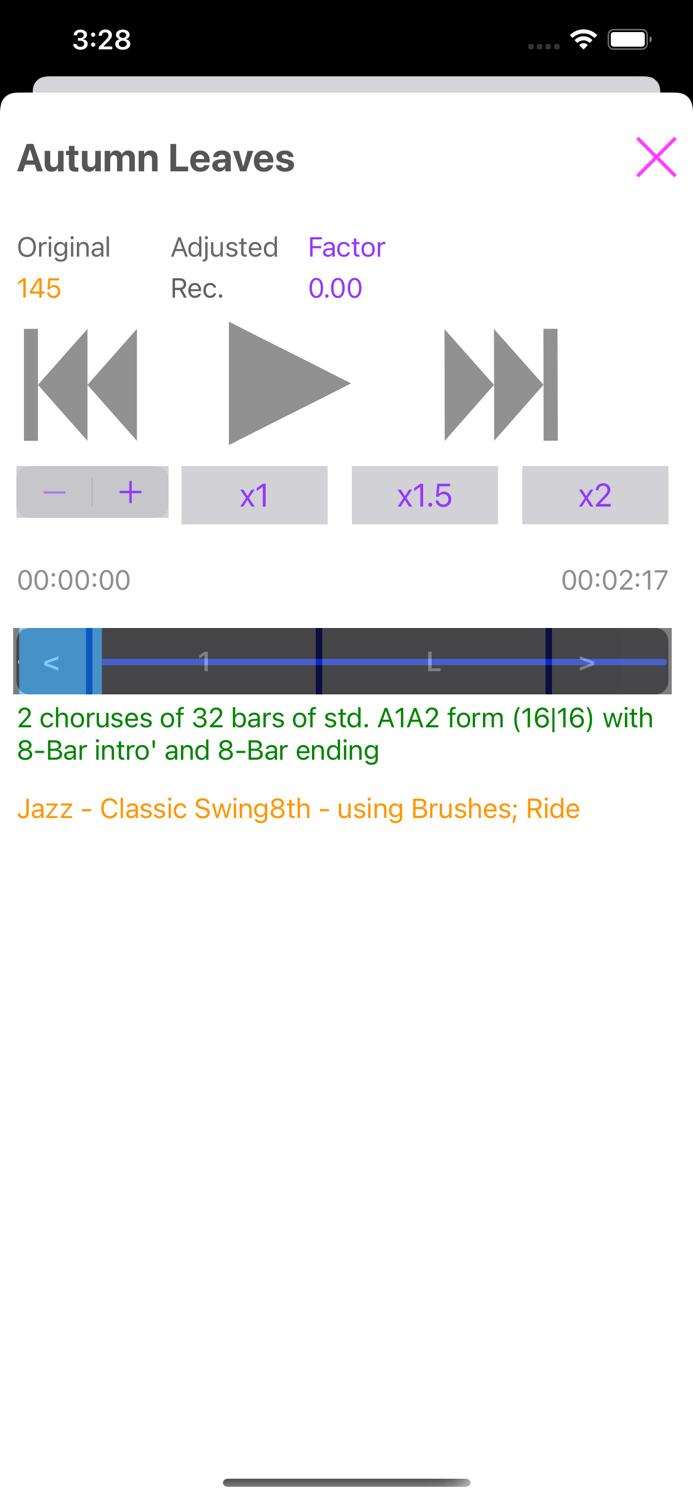This screenshot has width=693, height=1500.
Task: Tap the fast-forward icon to skip ahead
Action: 500,383
